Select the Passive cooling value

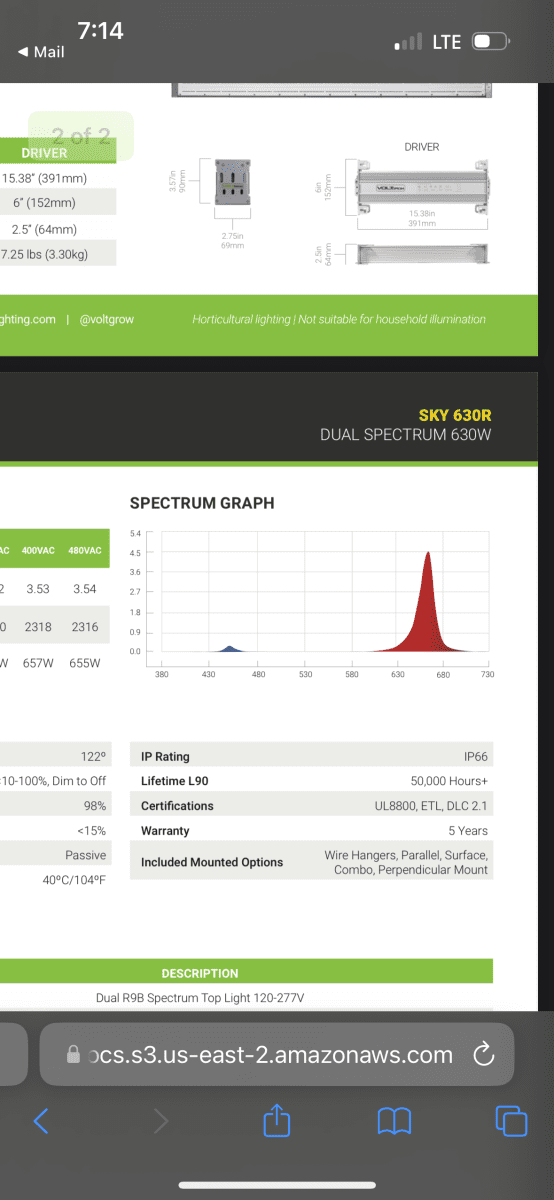[x=86, y=855]
